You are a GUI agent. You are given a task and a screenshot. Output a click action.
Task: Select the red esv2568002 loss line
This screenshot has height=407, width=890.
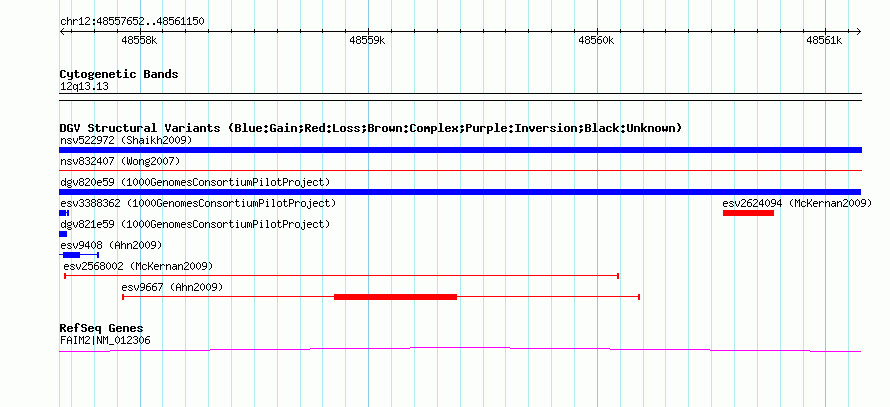coord(341,276)
